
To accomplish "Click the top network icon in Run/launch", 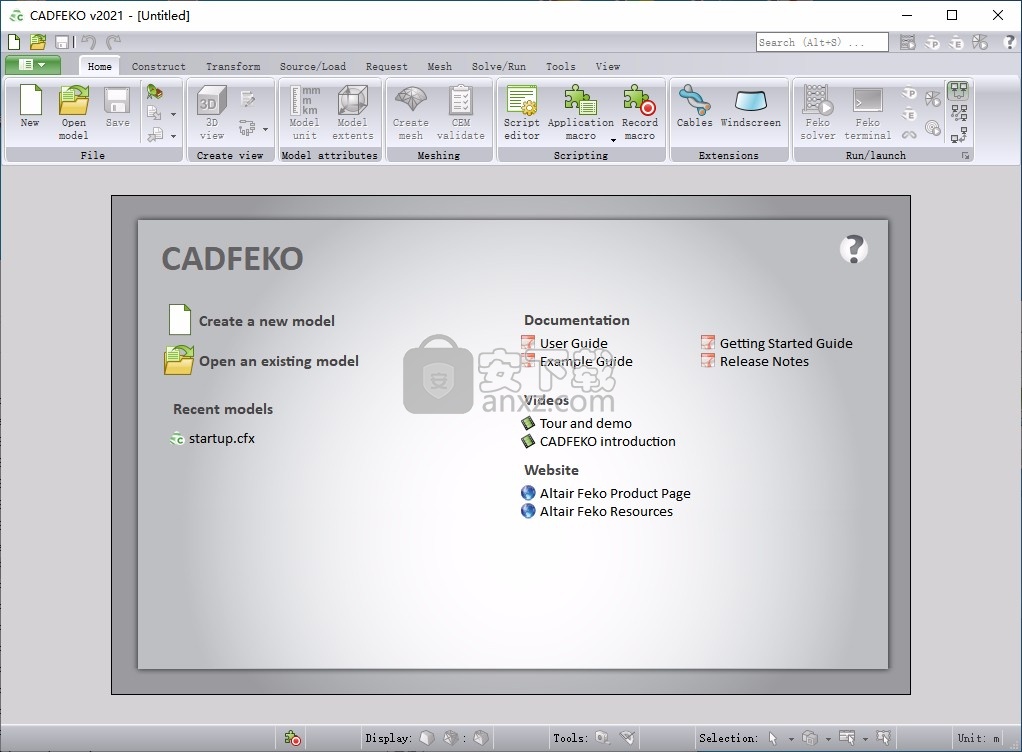I will coord(958,91).
